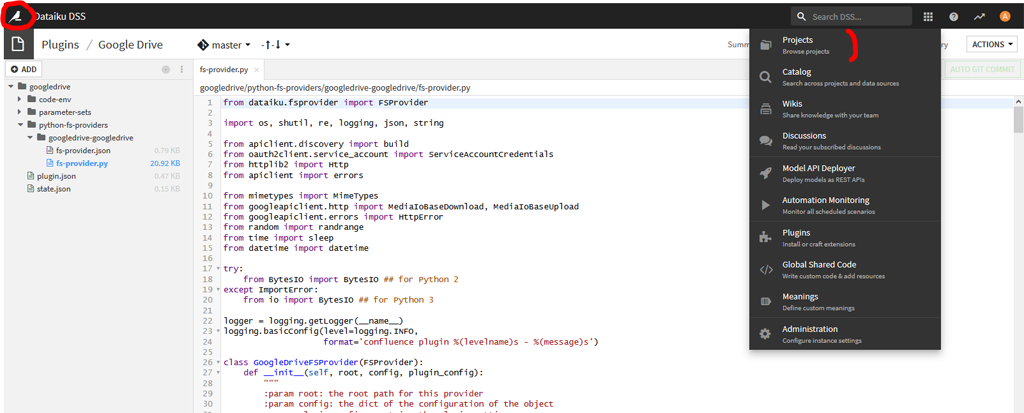Collapse the googledrive root folder arrow
This screenshot has width=1024, height=413.
point(11,86)
